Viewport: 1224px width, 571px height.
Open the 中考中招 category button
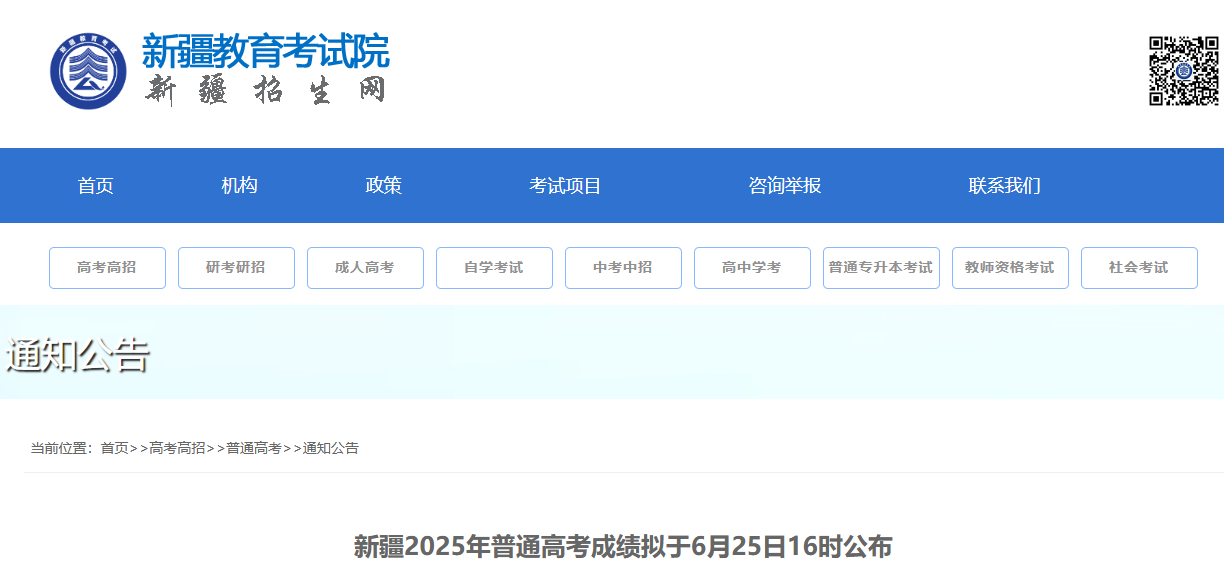(x=623, y=268)
